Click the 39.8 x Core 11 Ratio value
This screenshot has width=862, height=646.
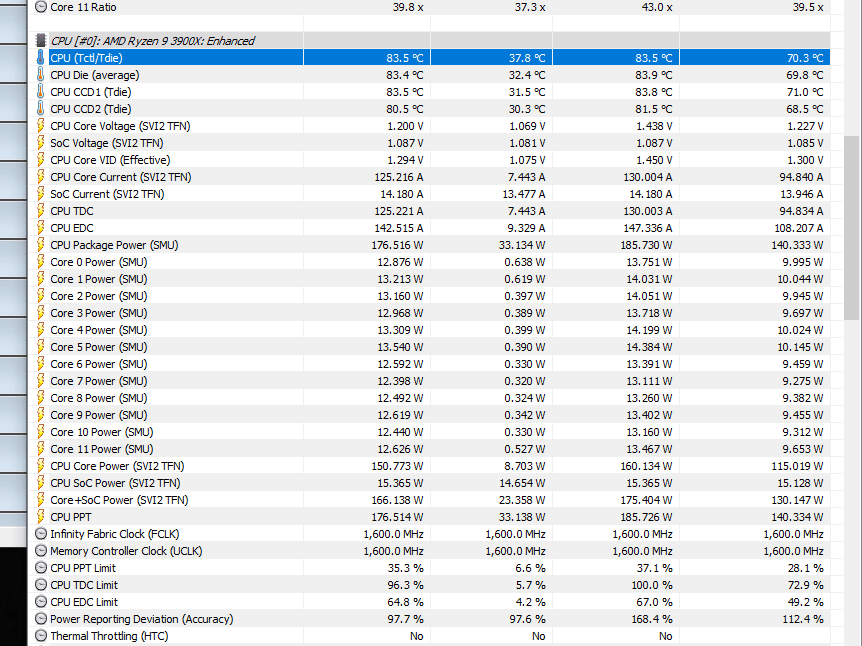(x=408, y=7)
